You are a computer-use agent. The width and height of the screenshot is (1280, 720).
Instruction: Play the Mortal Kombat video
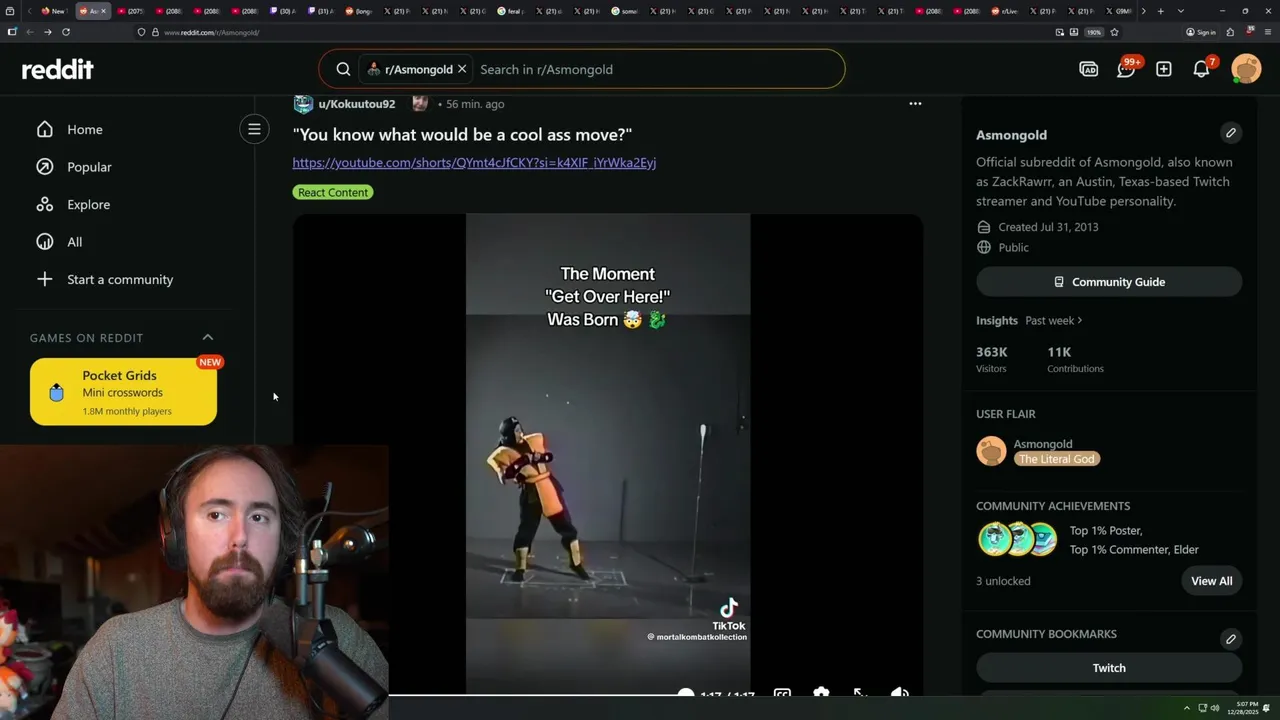(x=607, y=455)
